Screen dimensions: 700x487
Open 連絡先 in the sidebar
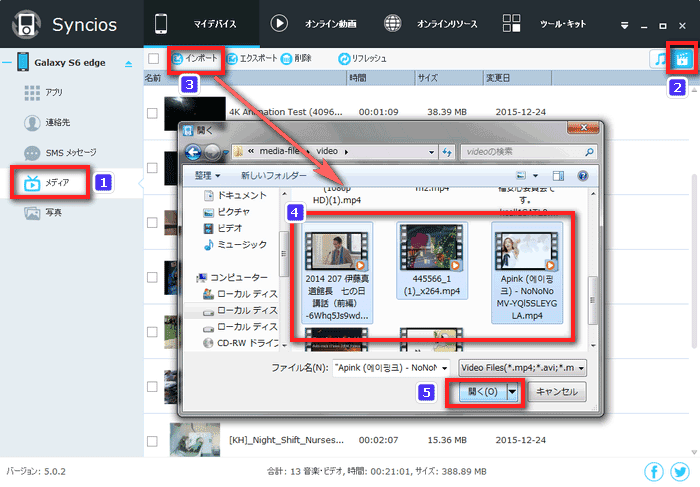pos(47,122)
